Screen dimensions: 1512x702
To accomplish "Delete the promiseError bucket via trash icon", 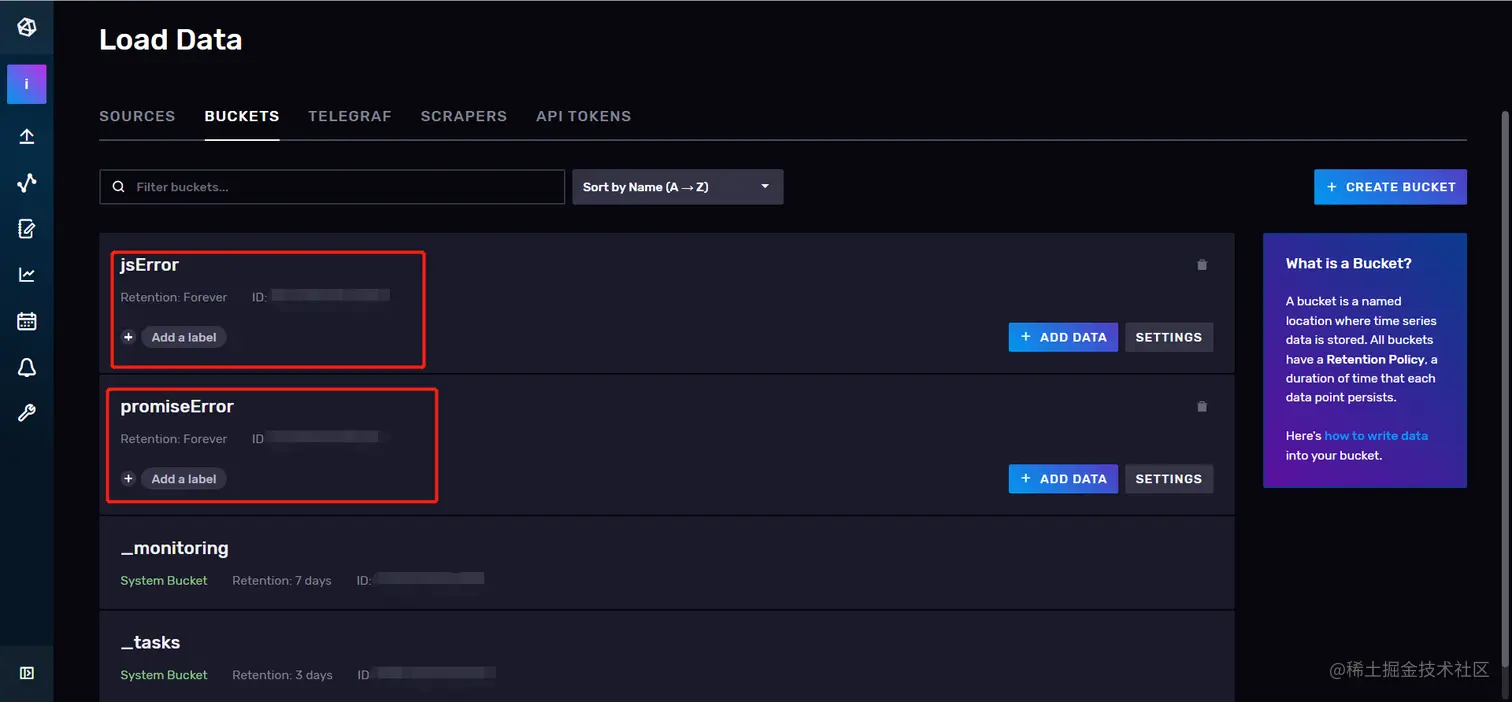I will tap(1202, 407).
